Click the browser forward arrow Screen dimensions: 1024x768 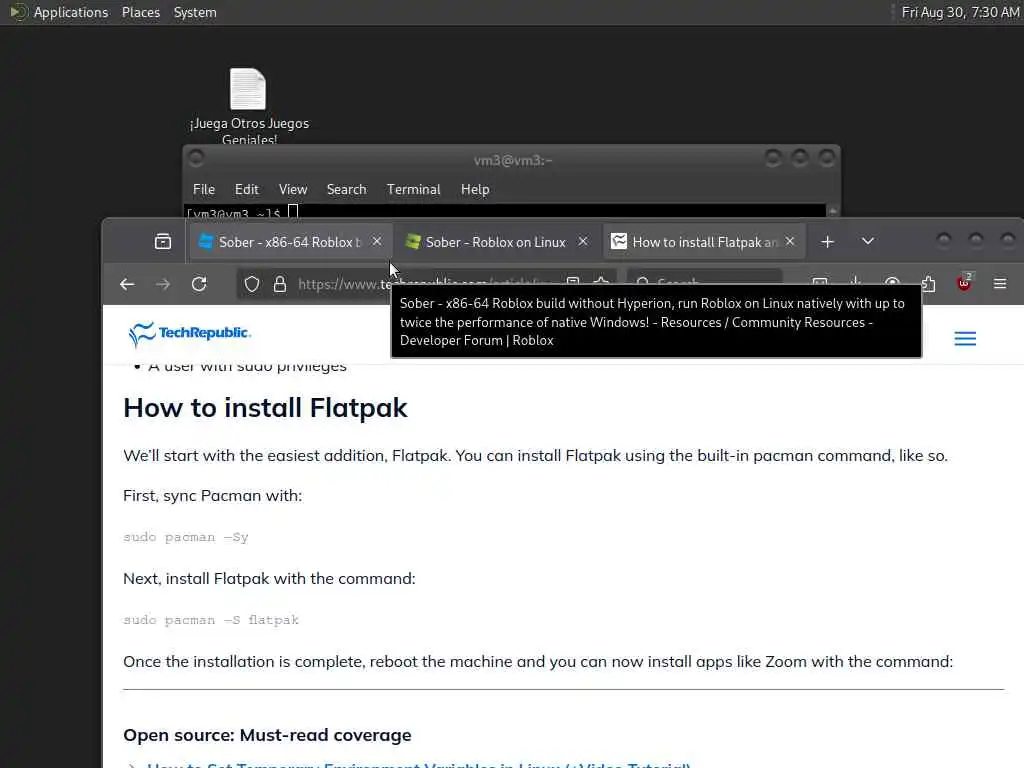coord(163,284)
